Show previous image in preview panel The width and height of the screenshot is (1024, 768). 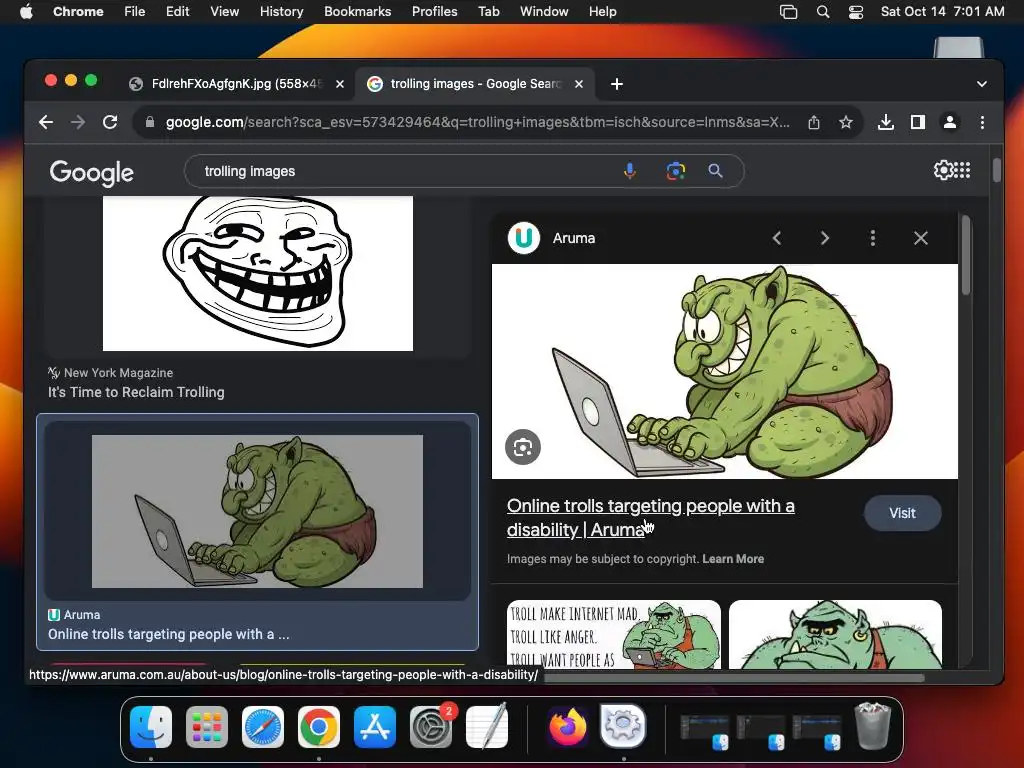[x=776, y=238]
